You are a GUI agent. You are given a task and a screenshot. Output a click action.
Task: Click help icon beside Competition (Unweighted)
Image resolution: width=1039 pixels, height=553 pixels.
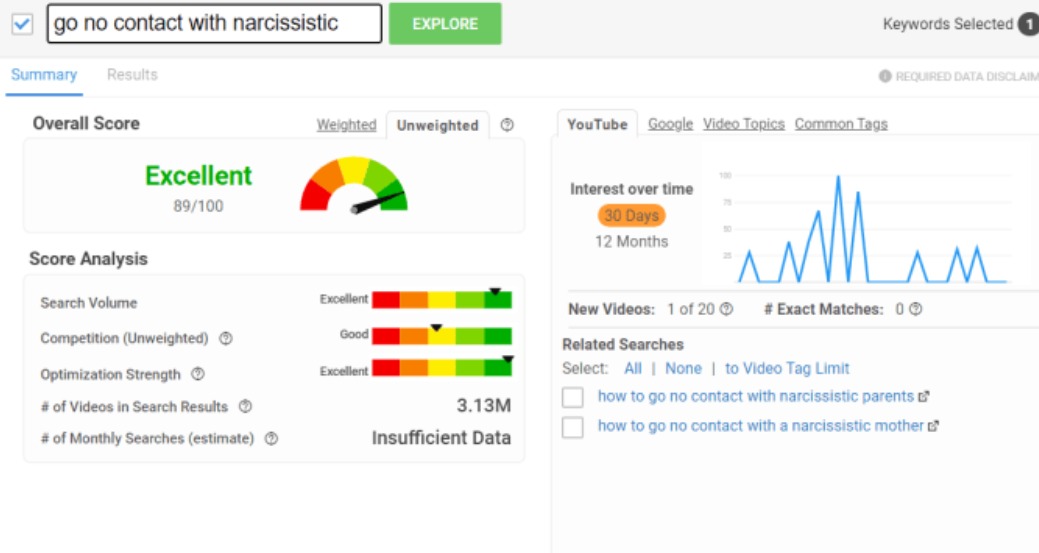point(226,339)
